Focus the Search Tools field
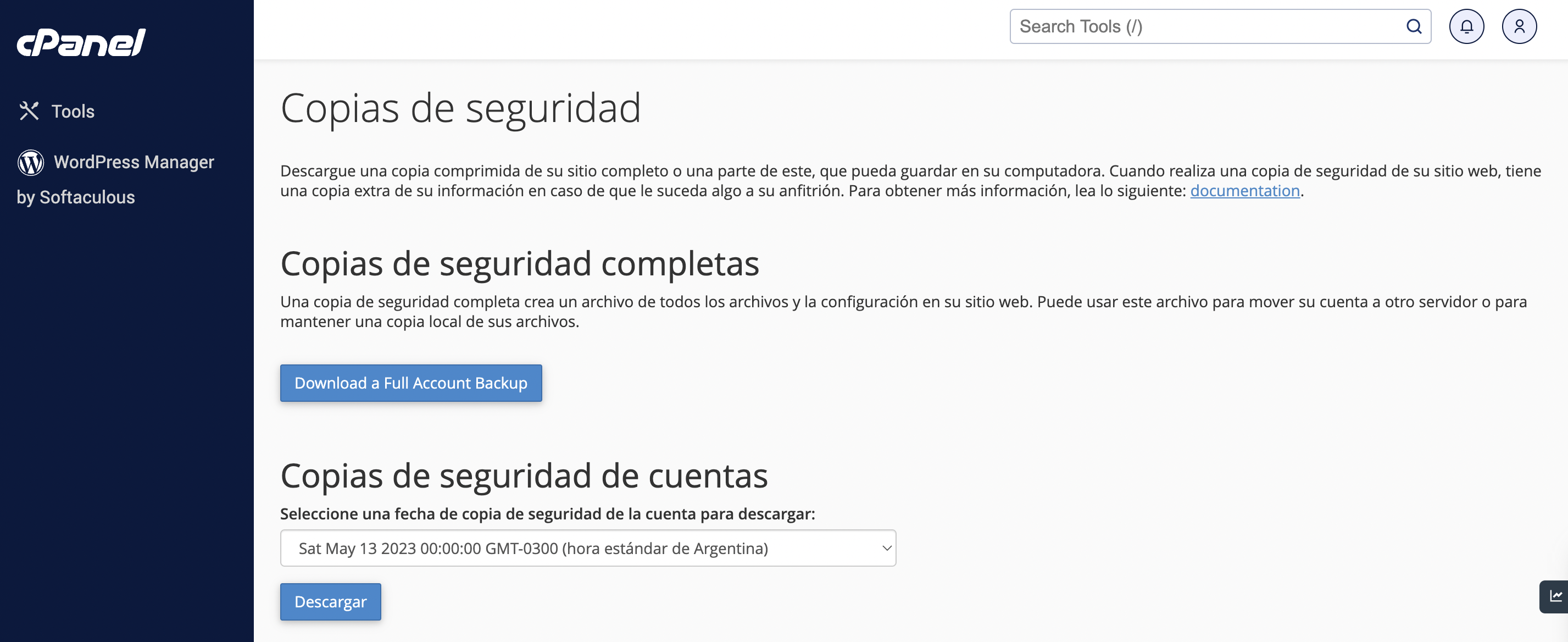Screen dimensions: 1568x642 [x=1220, y=26]
